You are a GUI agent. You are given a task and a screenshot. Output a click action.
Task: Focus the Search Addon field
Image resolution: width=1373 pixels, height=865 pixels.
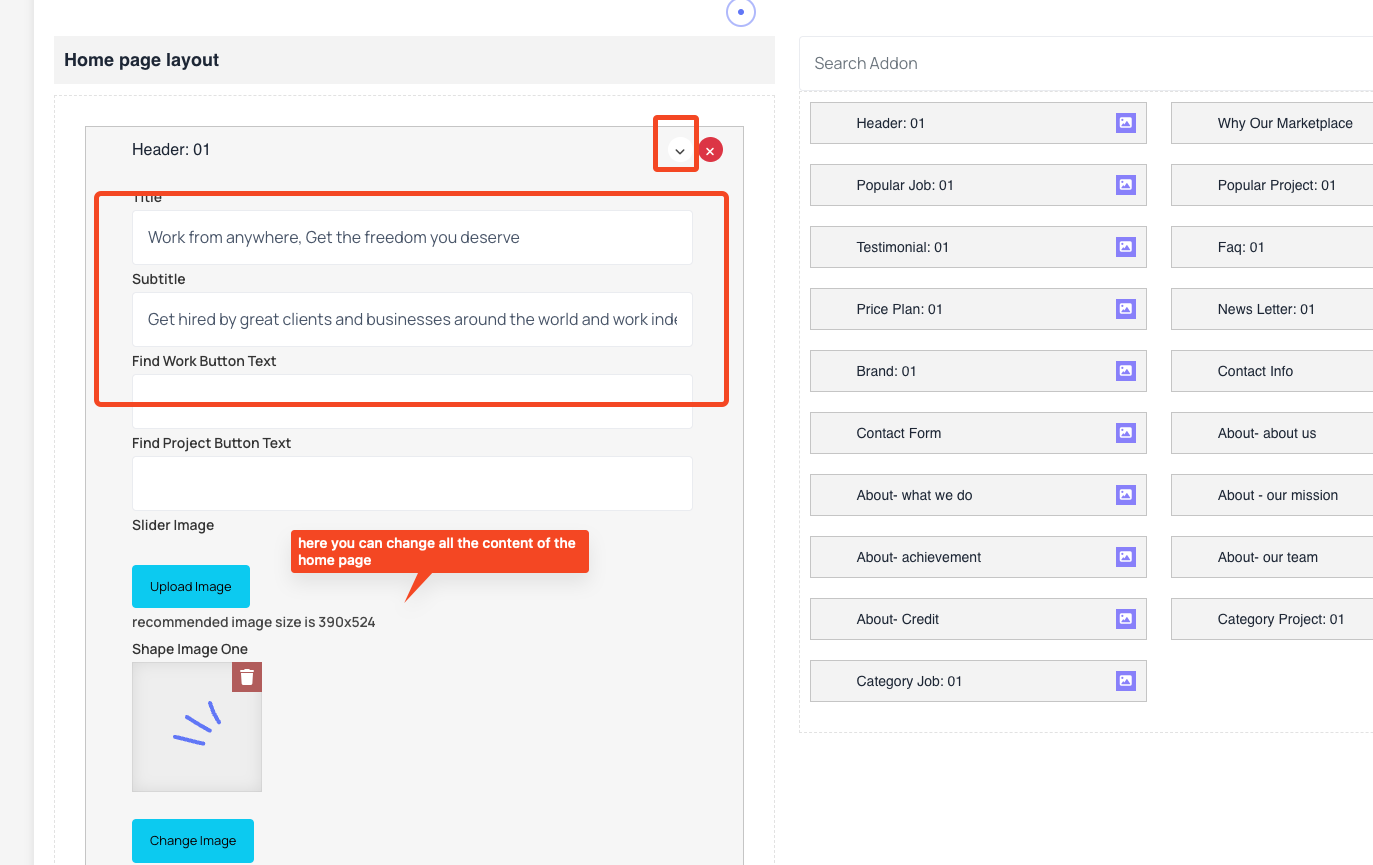tap(1086, 63)
